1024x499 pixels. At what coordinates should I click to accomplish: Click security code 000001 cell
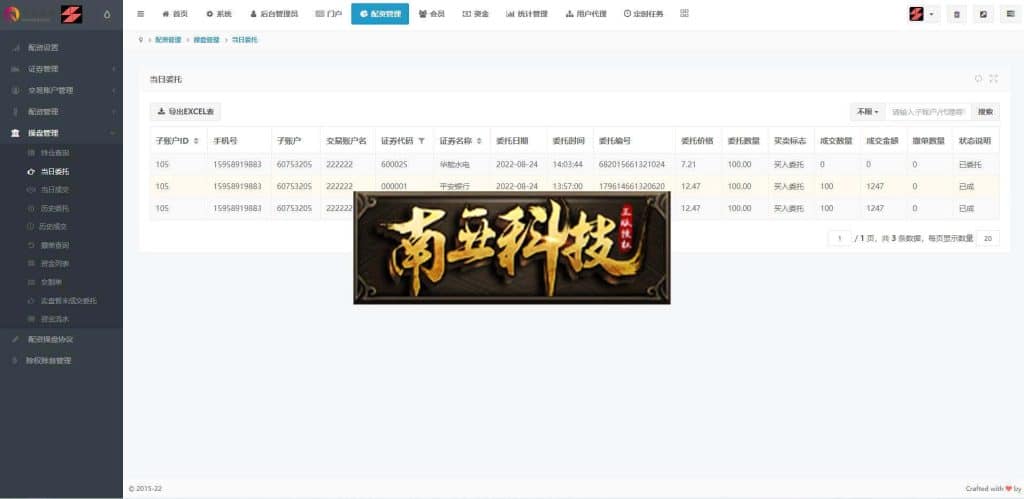click(x=394, y=186)
